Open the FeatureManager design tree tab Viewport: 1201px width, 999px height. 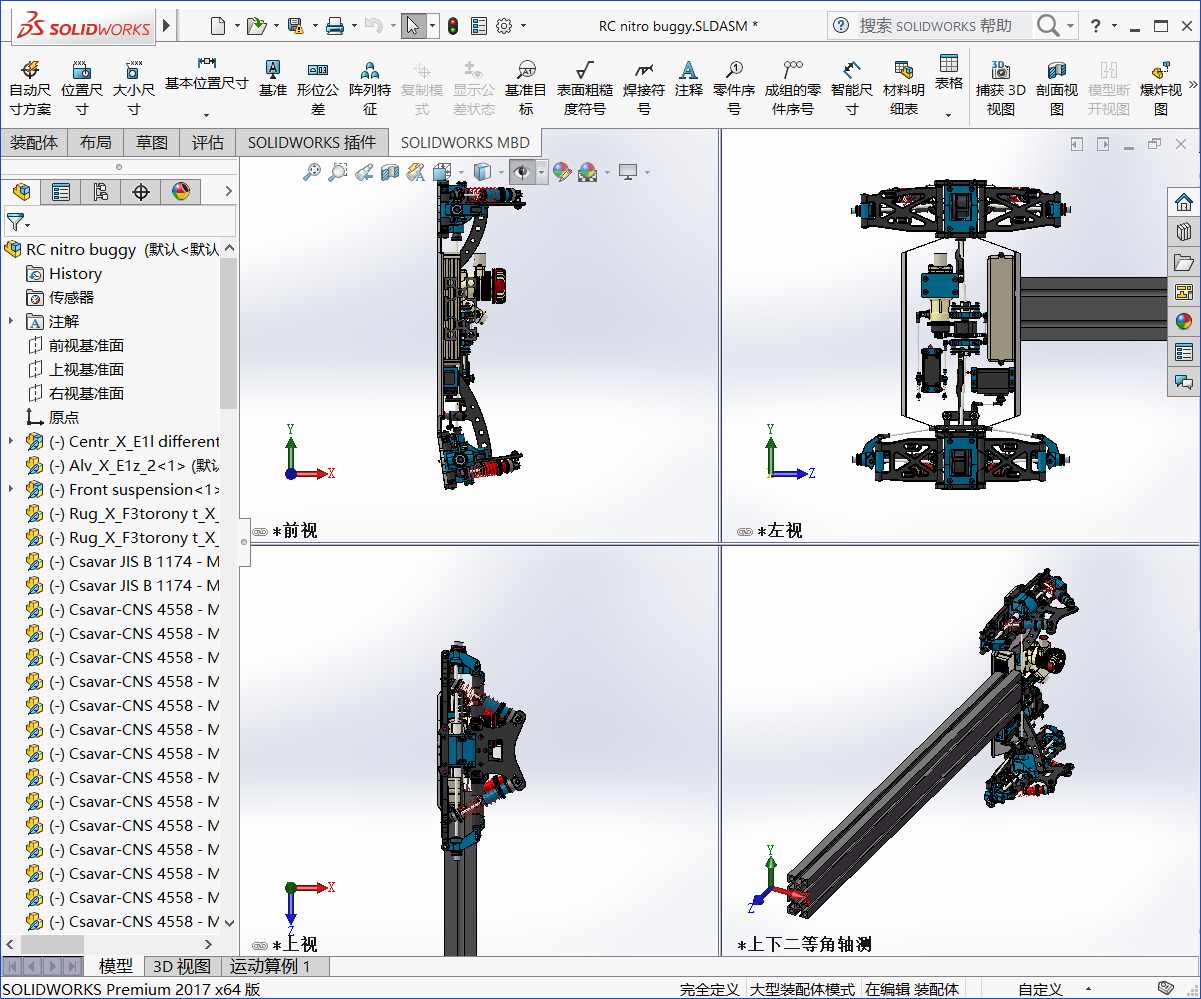pos(21,192)
